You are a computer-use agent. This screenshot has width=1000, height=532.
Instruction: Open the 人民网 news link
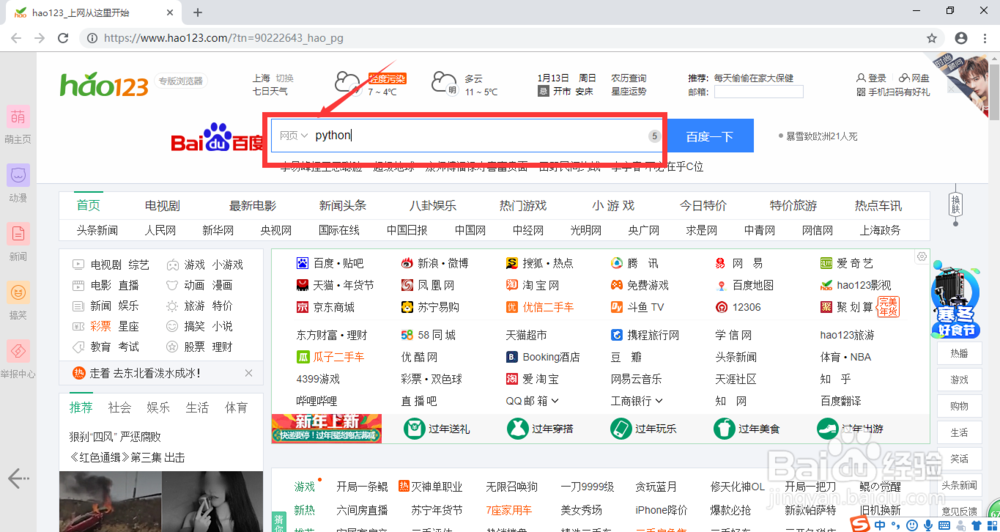[160, 230]
